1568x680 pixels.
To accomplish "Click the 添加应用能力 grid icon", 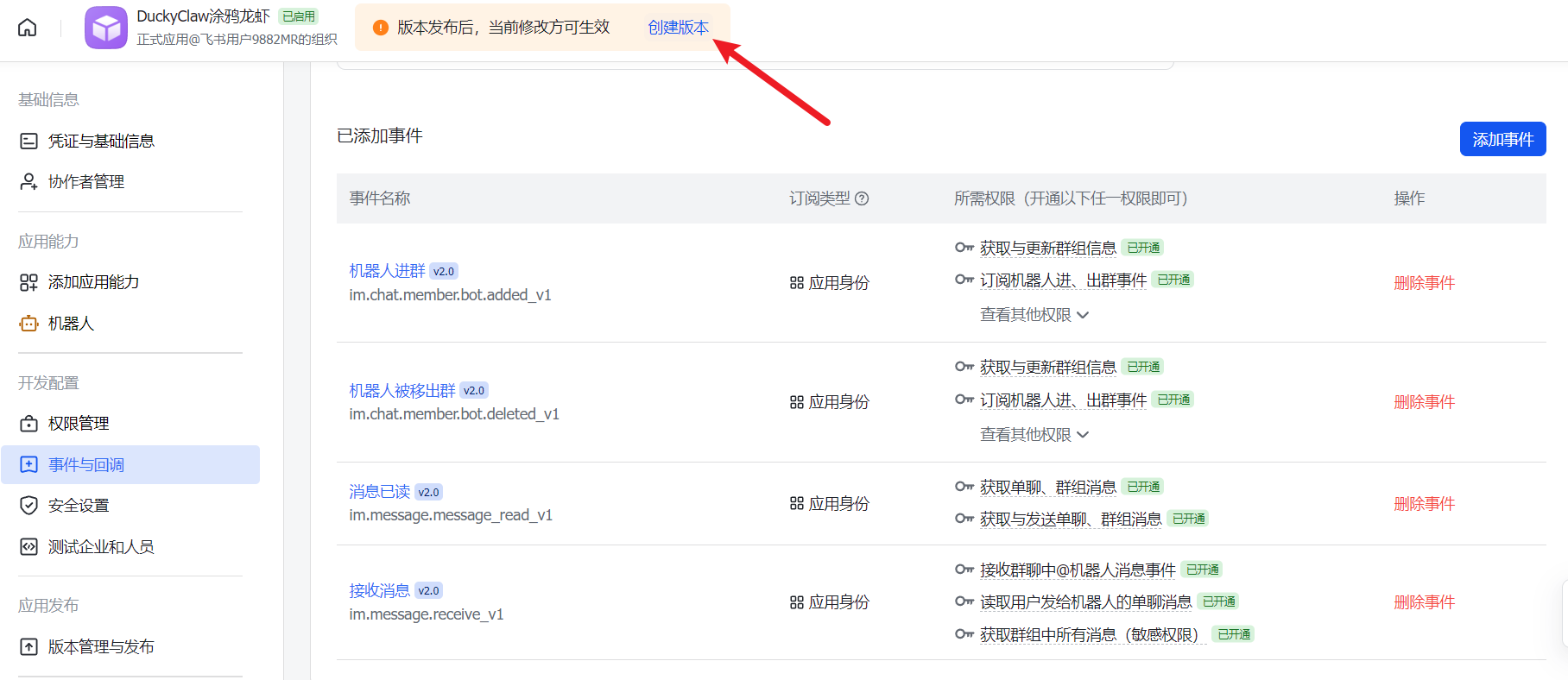I will 29,282.
